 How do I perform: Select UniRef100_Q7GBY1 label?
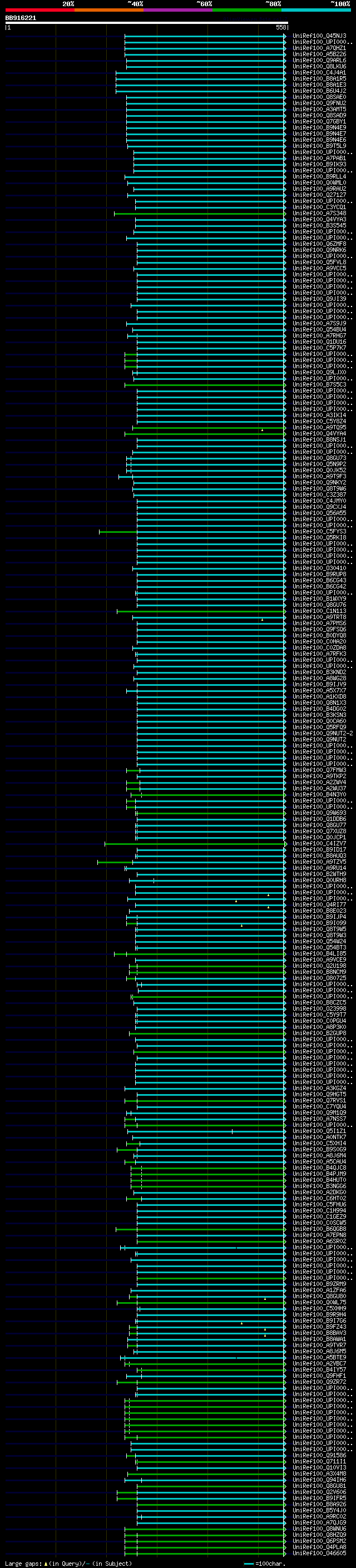[319, 121]
